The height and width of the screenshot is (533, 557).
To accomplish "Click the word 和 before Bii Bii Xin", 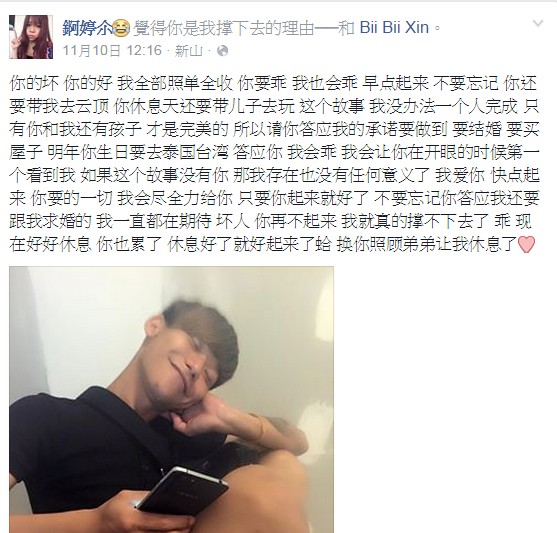I will 346,28.
